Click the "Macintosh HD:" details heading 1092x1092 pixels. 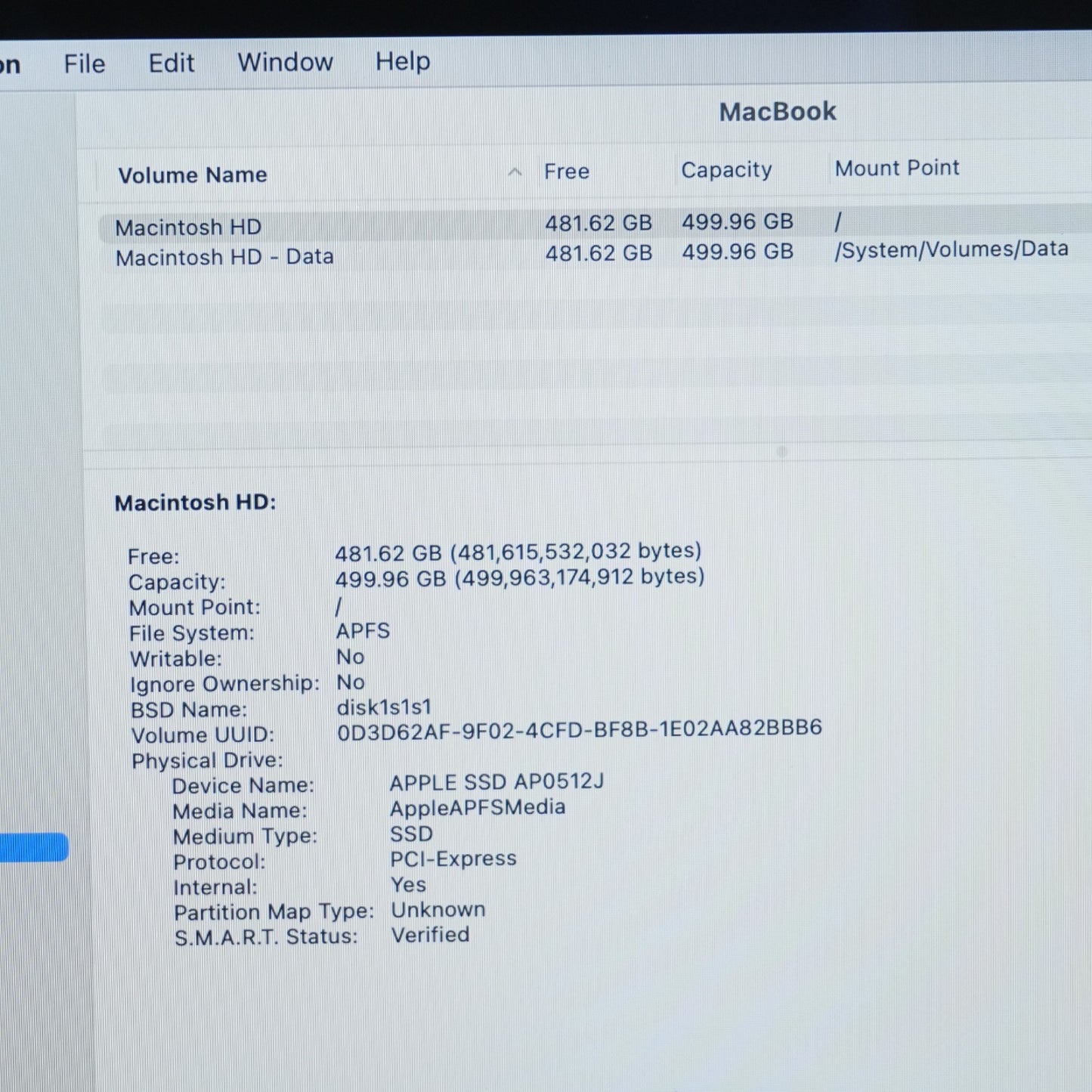pyautogui.click(x=196, y=503)
